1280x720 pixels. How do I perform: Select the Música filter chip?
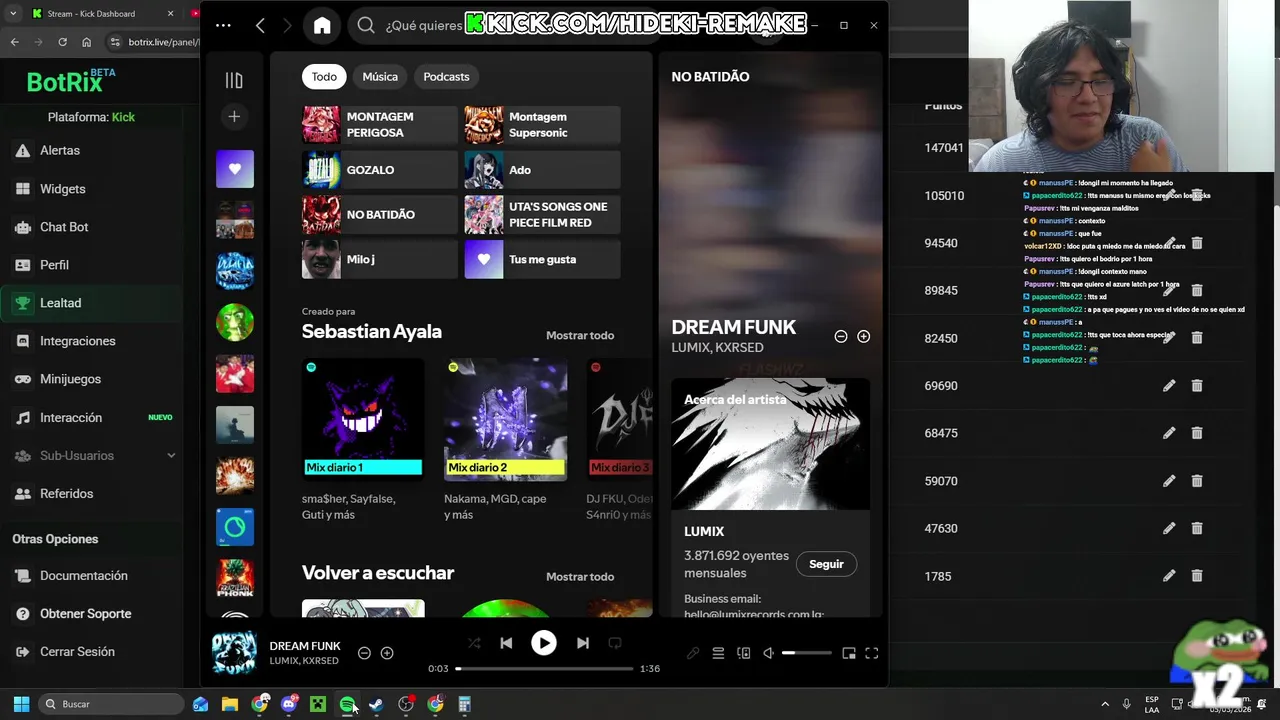tap(380, 77)
